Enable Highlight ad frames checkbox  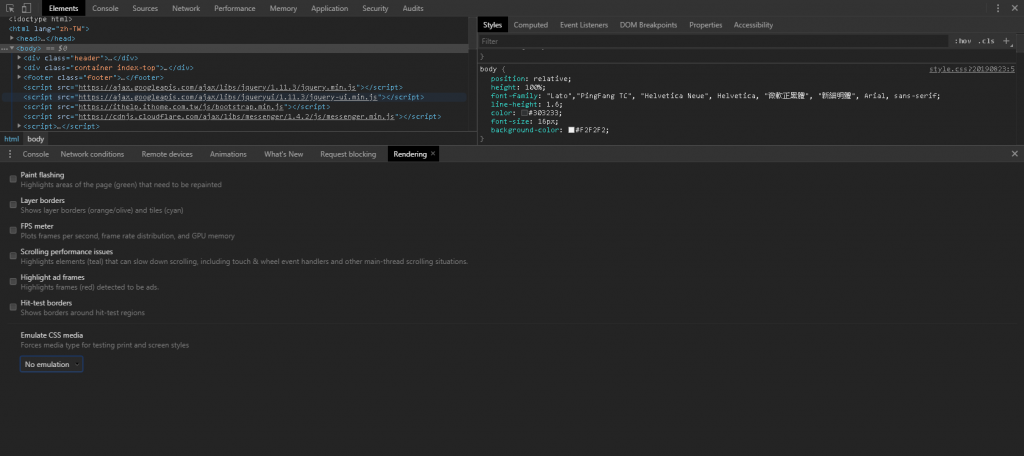13,281
